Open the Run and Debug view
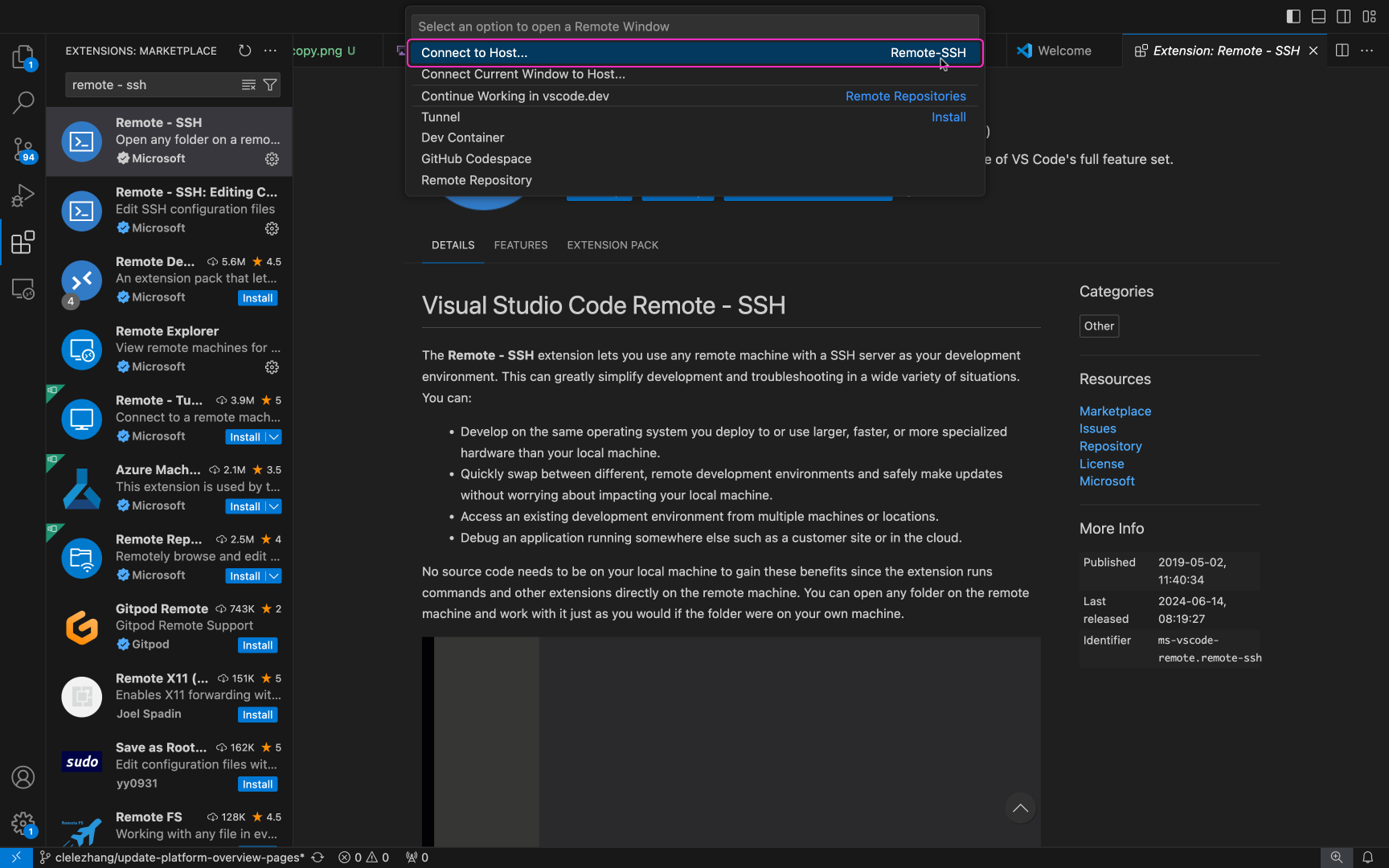The image size is (1389, 868). coord(23,195)
